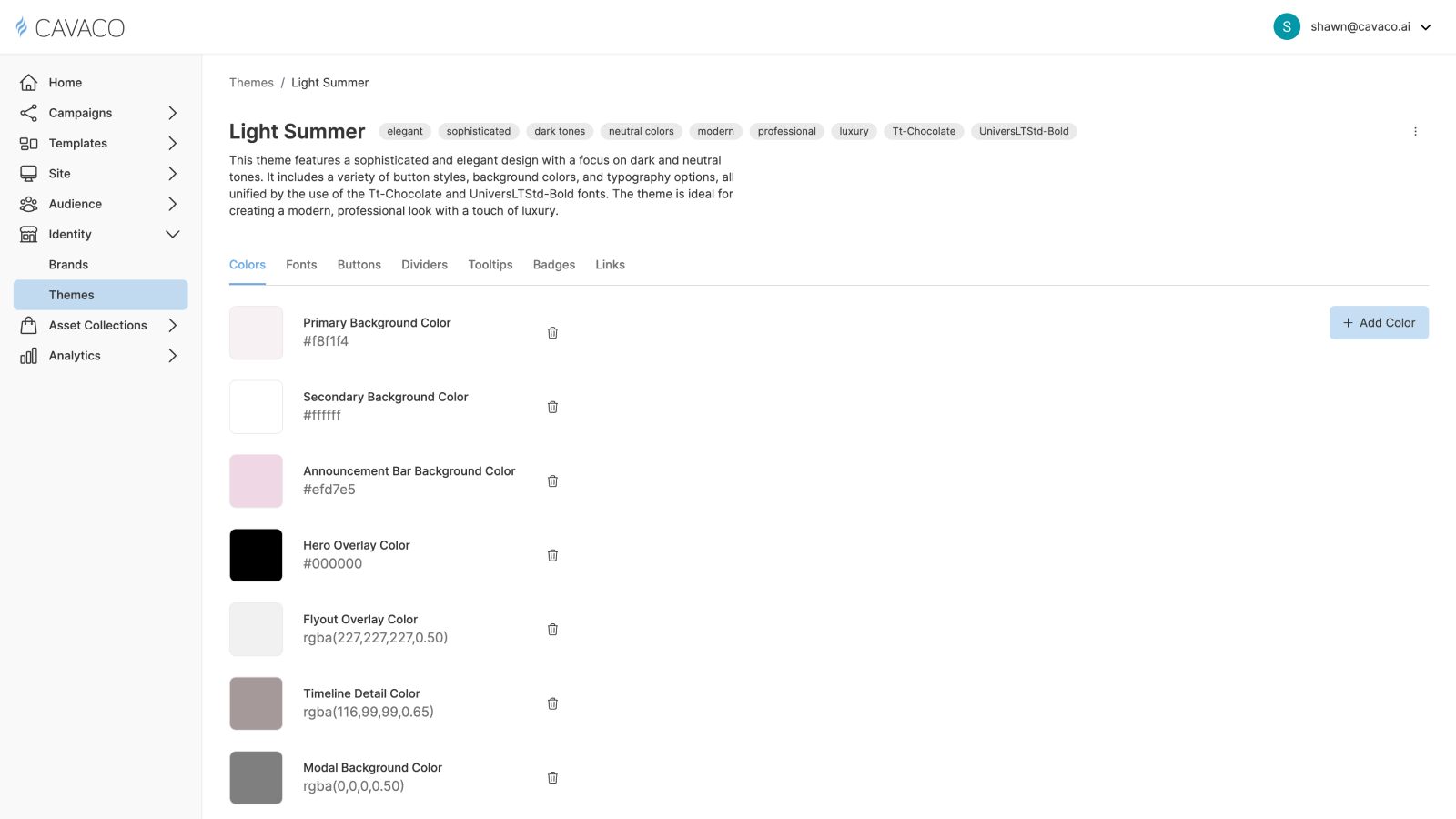Select Brands in the sidebar
Screen dimensions: 1456x819
click(x=68, y=264)
